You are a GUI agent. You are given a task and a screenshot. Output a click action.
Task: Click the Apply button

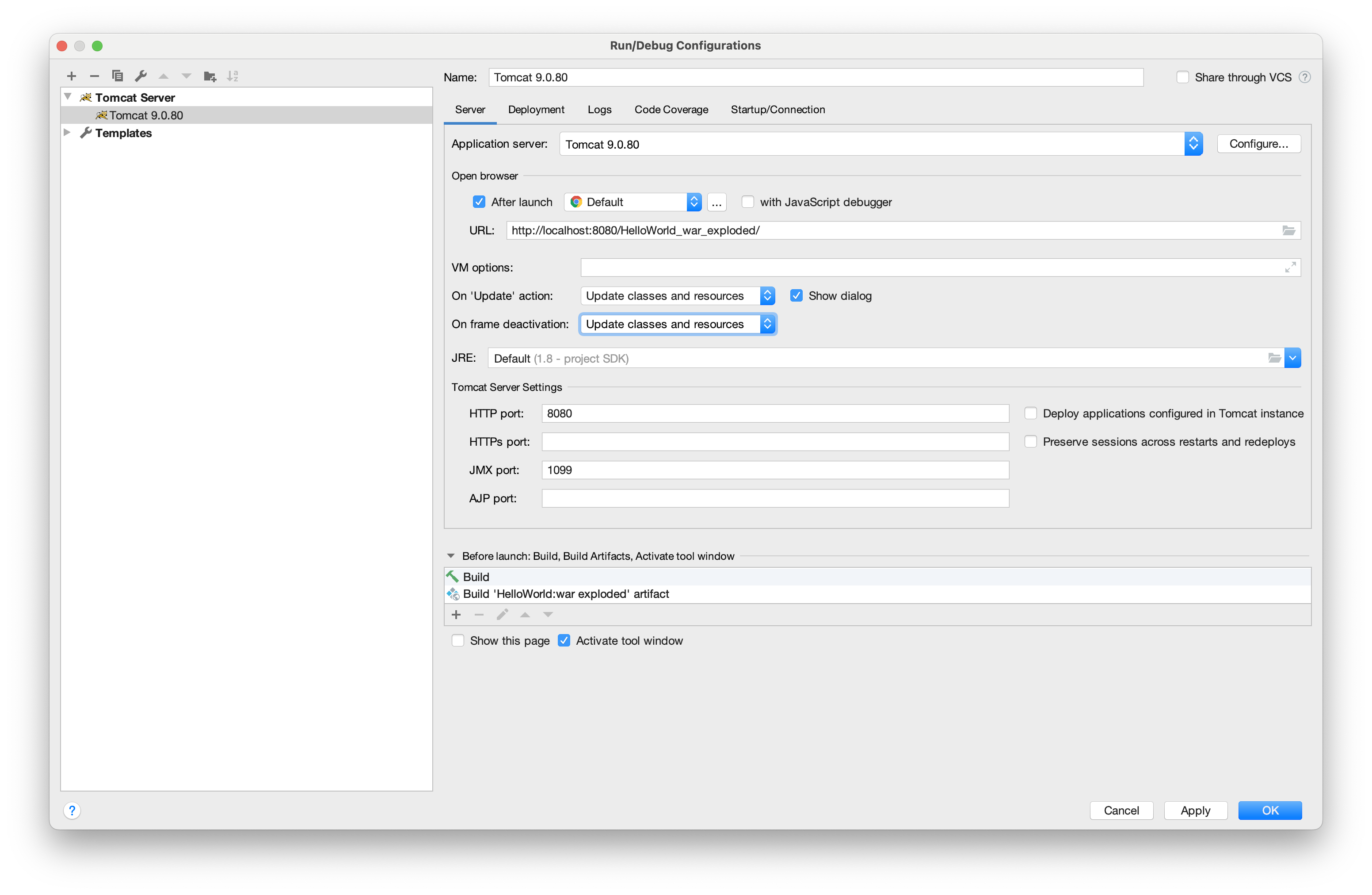click(x=1195, y=811)
